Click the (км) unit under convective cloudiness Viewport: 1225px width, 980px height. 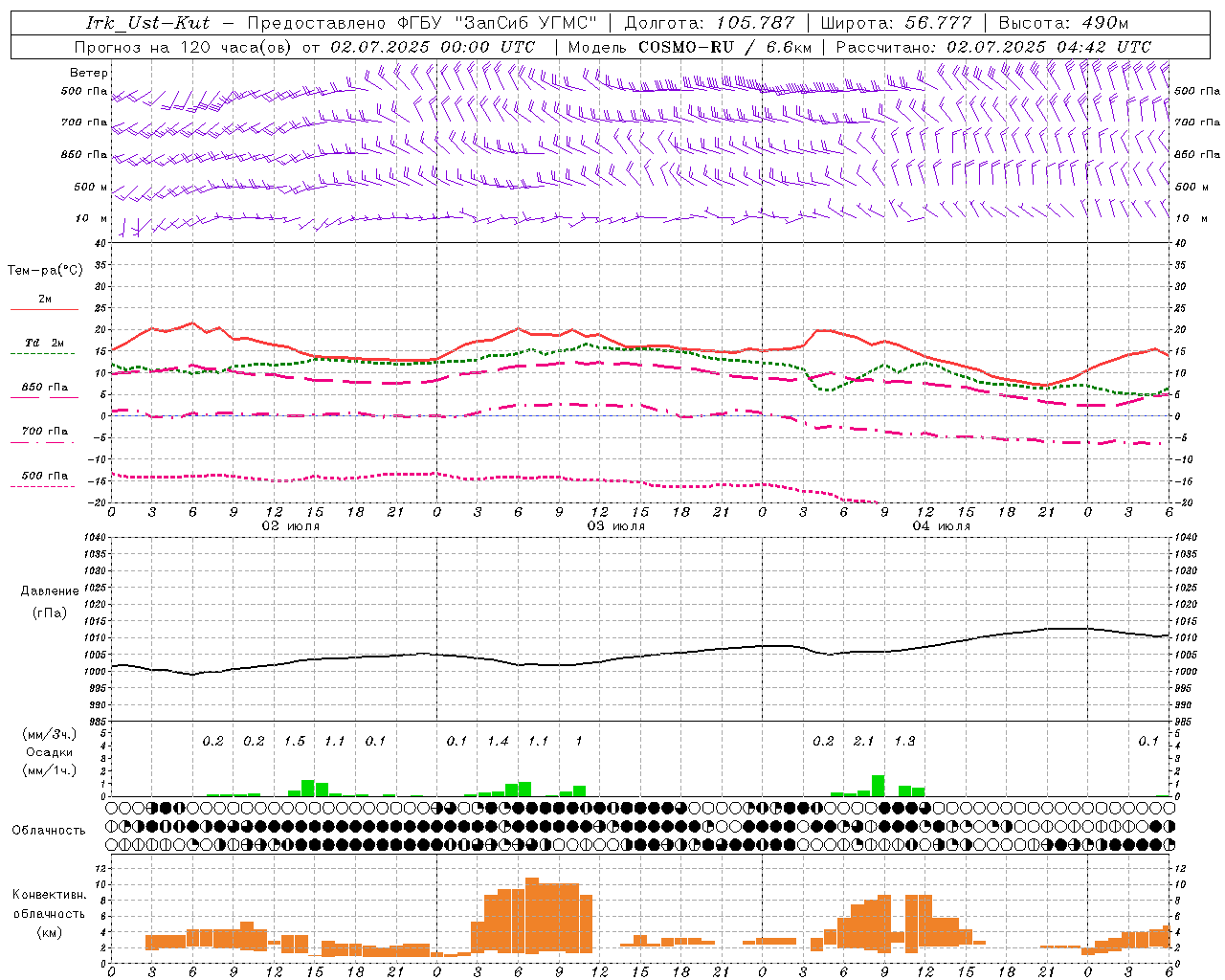coord(49,933)
